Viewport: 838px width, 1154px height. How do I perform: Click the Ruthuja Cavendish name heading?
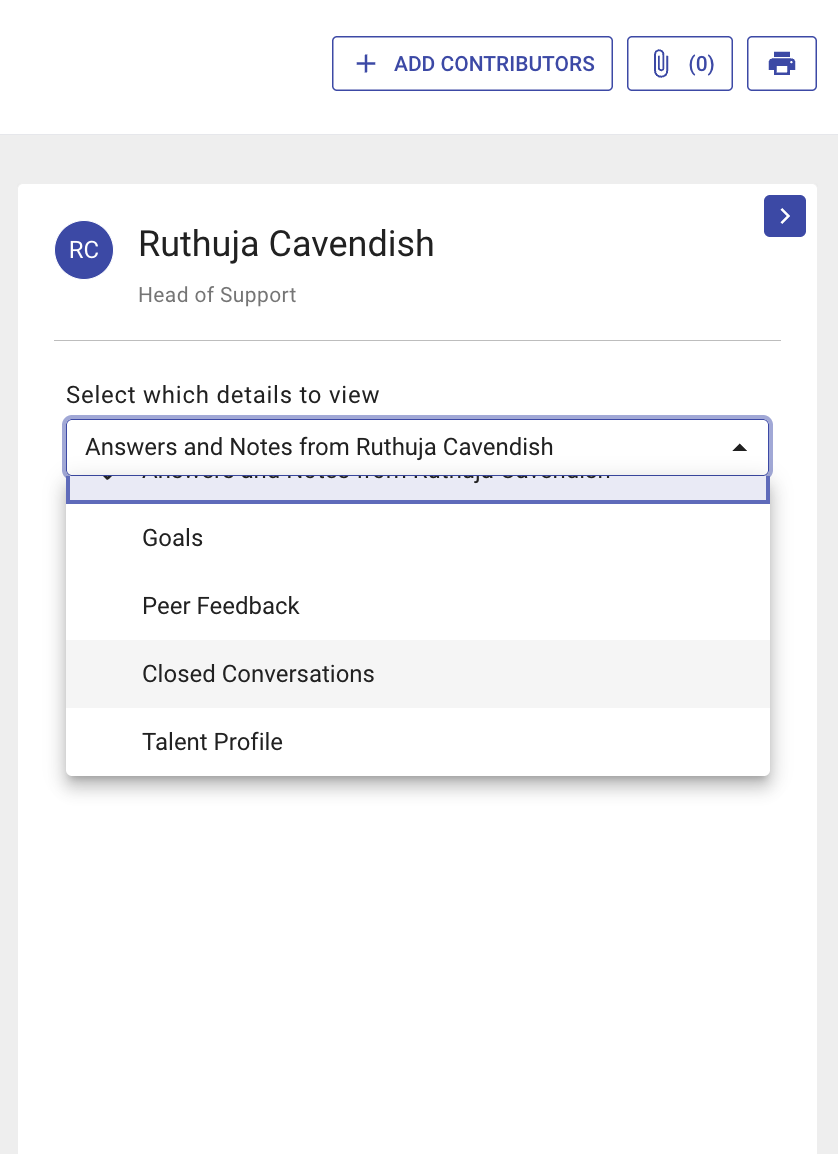pyautogui.click(x=286, y=244)
